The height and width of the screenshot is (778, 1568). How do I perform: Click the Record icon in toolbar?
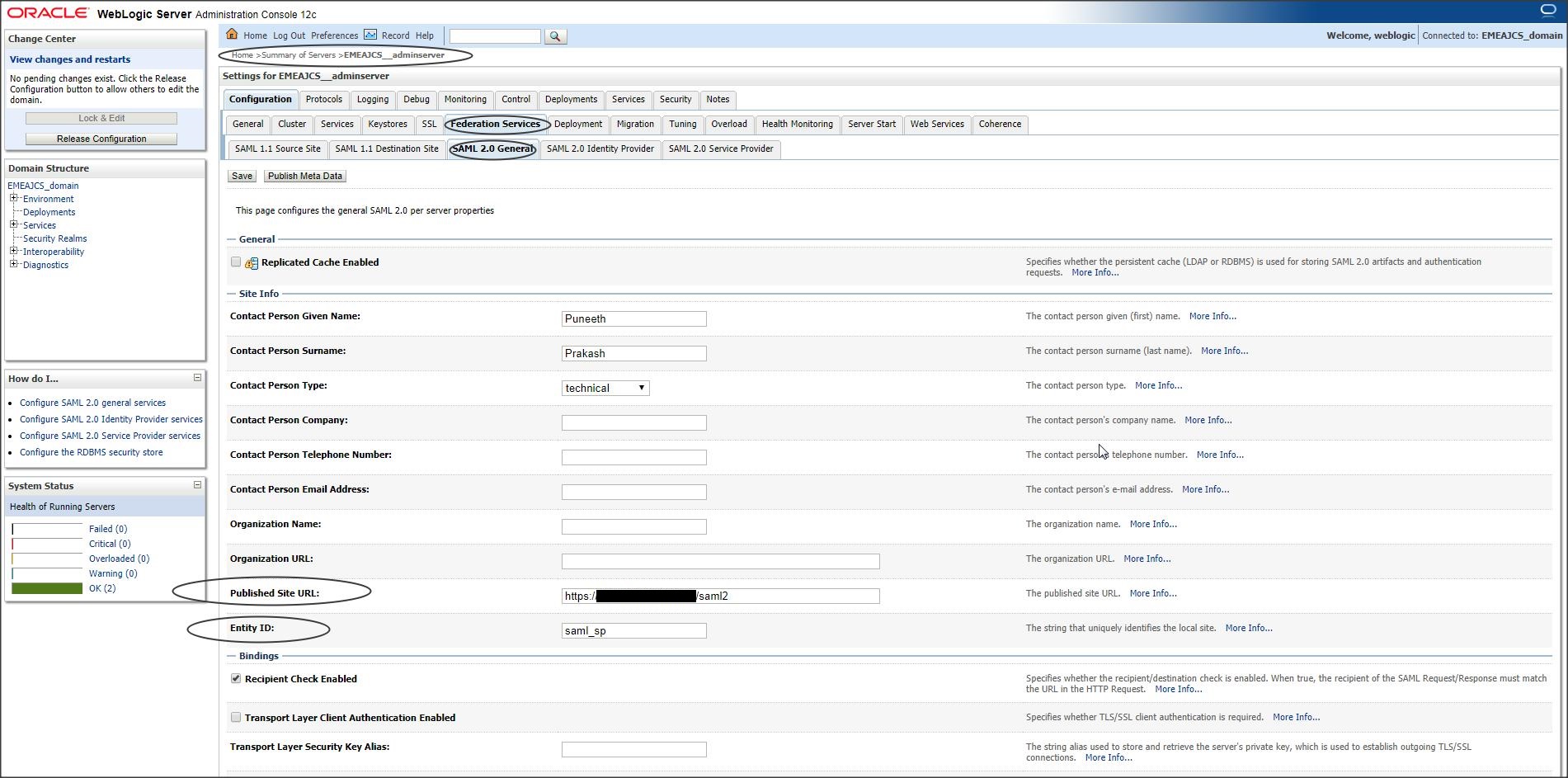tap(370, 35)
